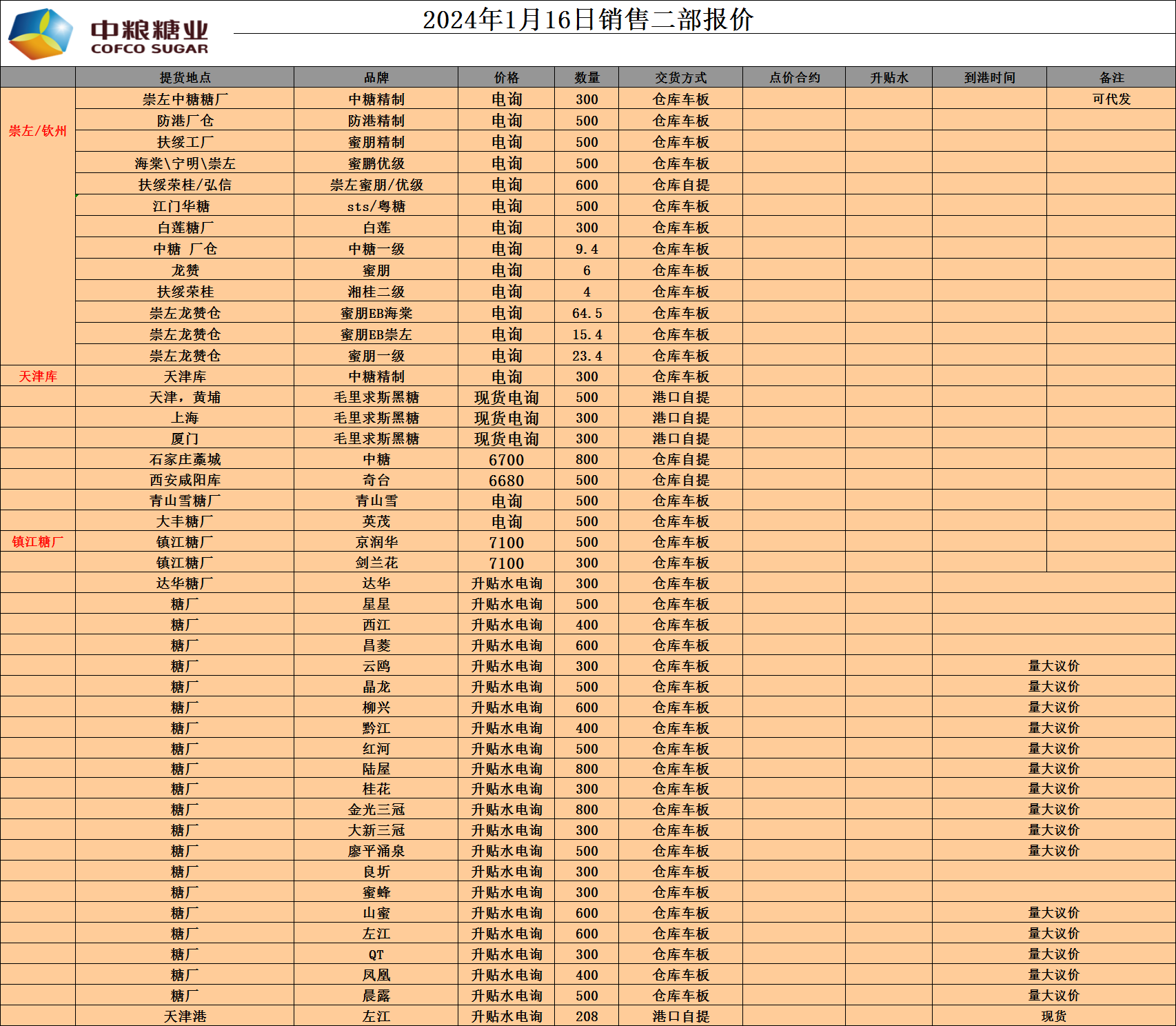The image size is (1176, 1026).
Task: Select the 可代发 remark cell
Action: click(x=1111, y=99)
